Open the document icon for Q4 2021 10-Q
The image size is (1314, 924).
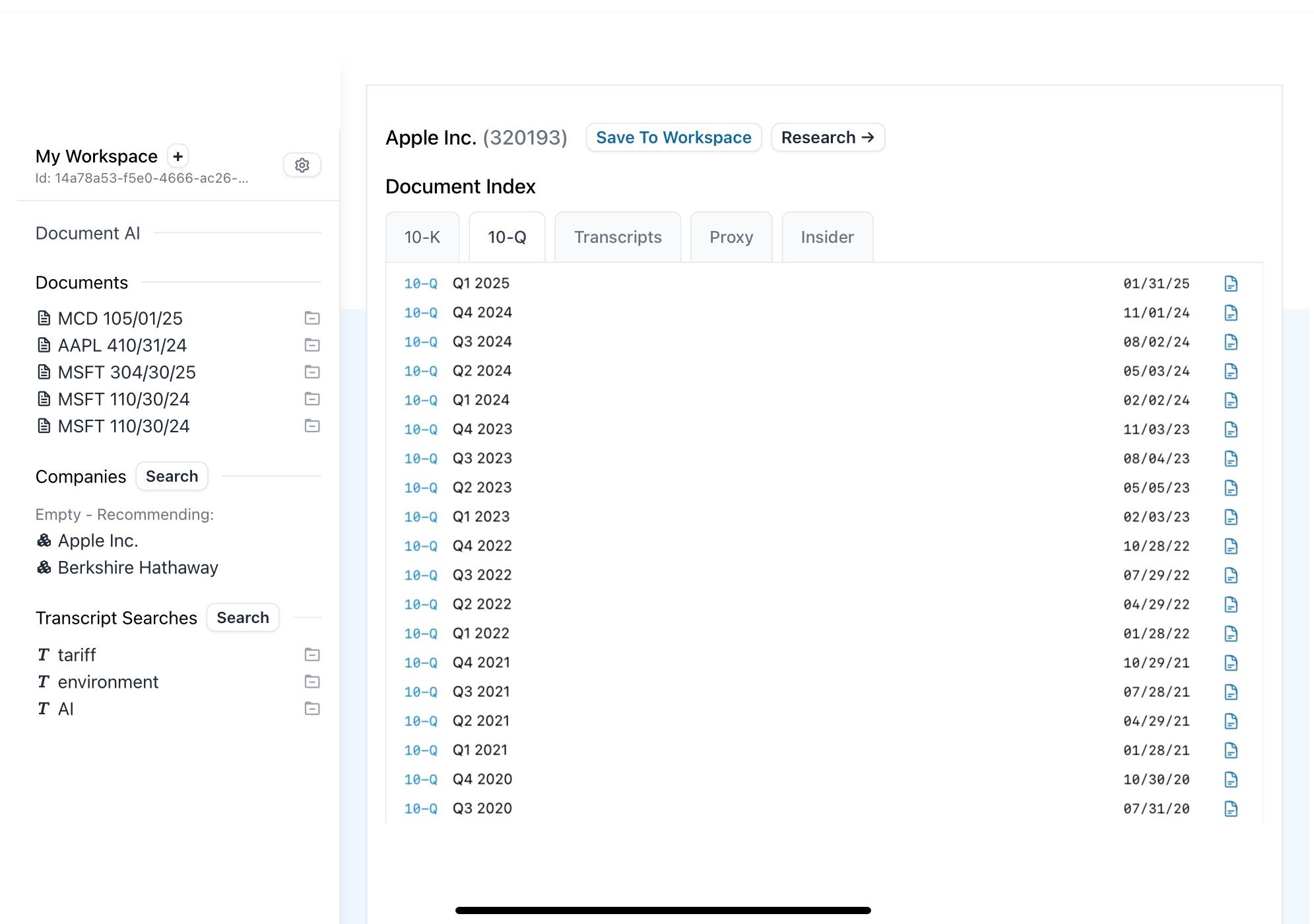point(1231,663)
